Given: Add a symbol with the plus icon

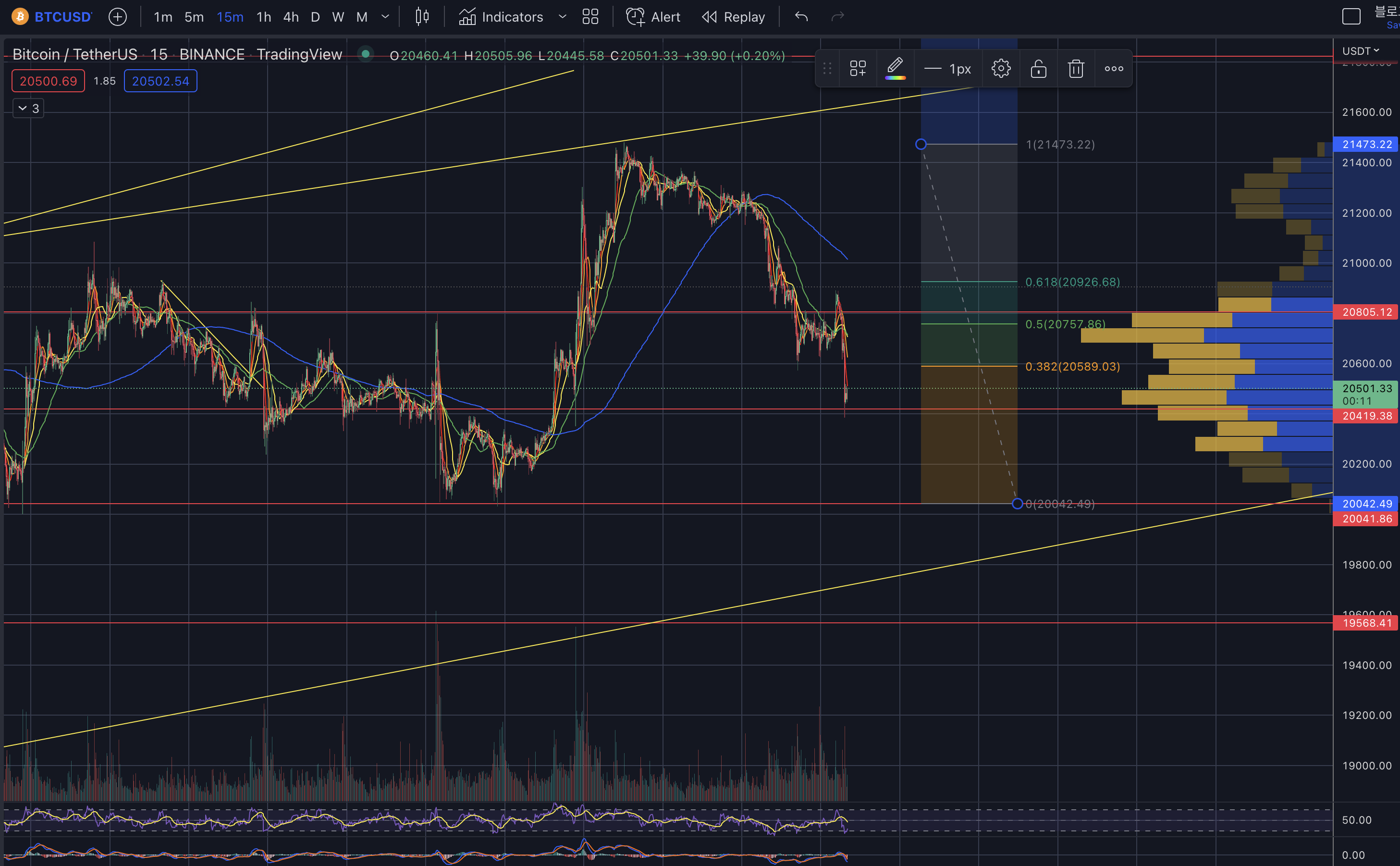Looking at the screenshot, I should (x=117, y=17).
